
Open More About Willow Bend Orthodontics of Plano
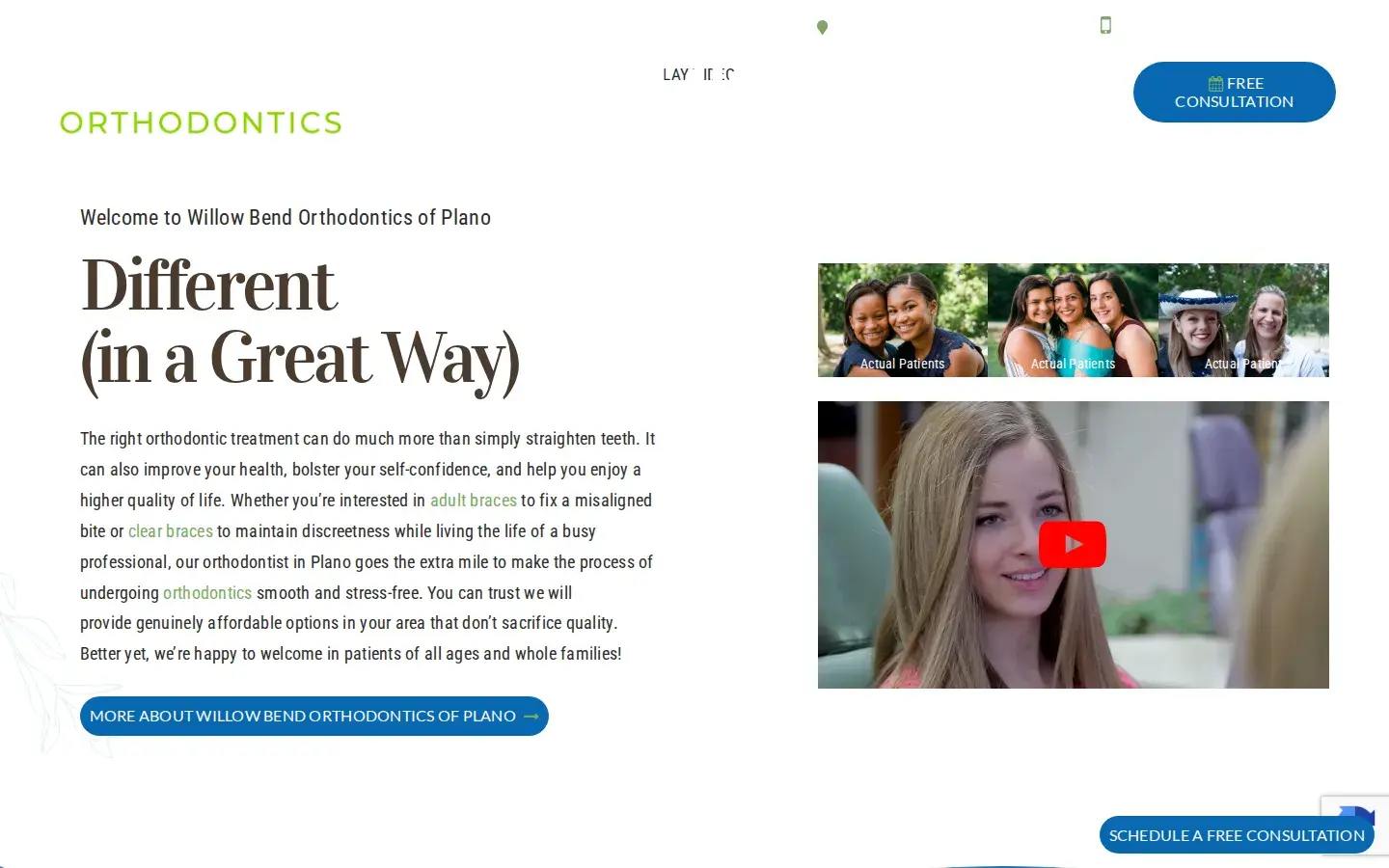[314, 717]
